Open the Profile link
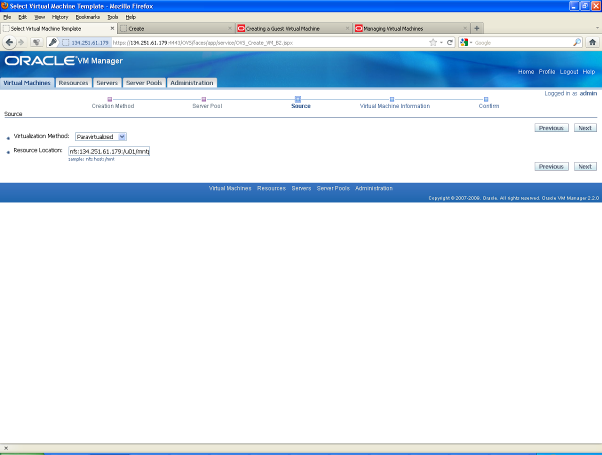Image resolution: width=602 pixels, height=455 pixels. coord(547,72)
